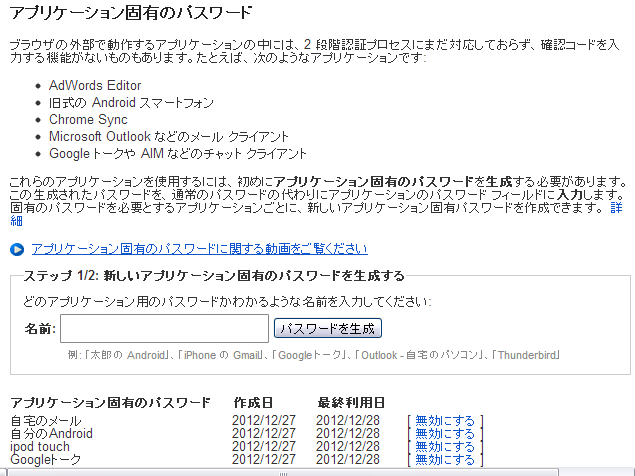Click 無効にする next to ipod touch
635x476 pixels.
coord(445,447)
